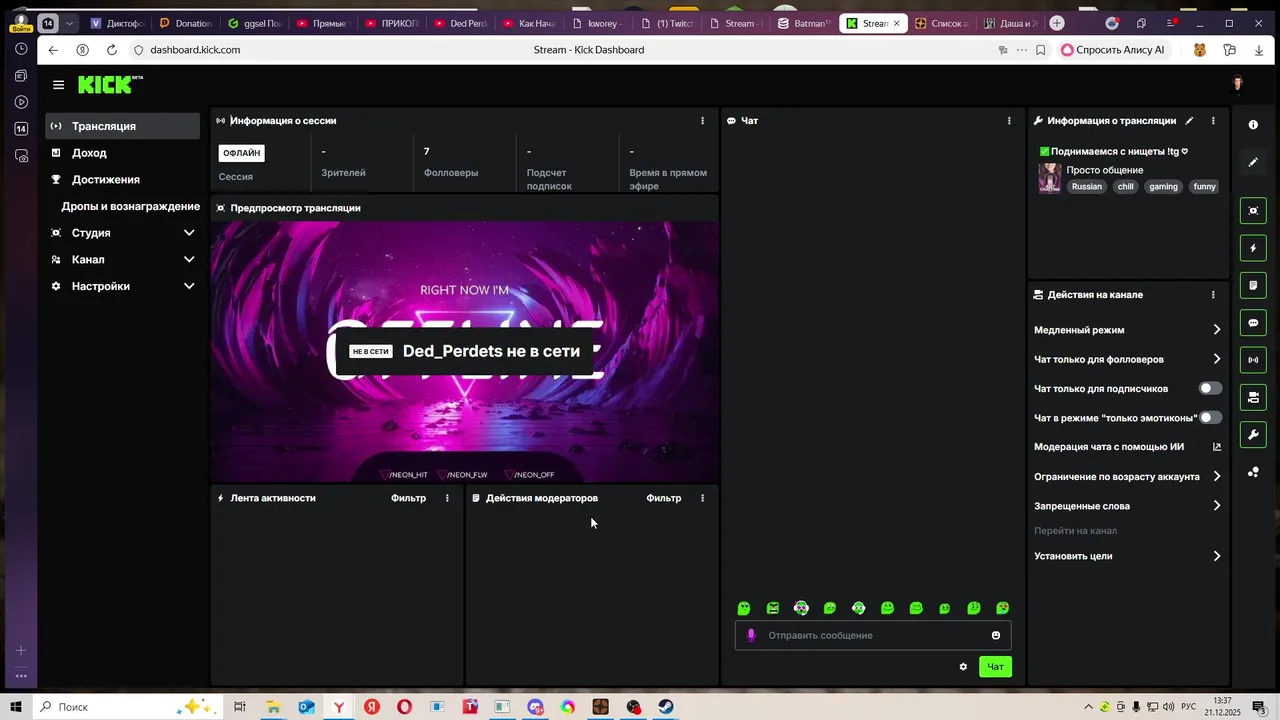Switch to the kworey browser tab

[597, 23]
